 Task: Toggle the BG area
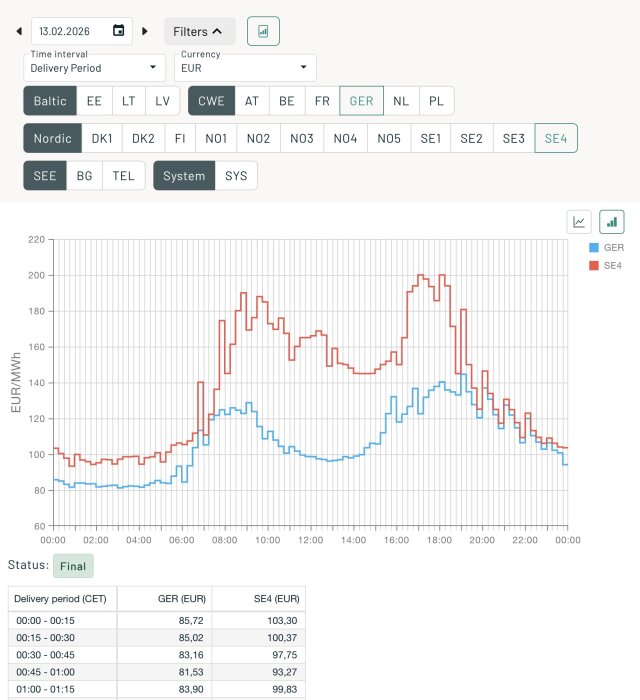pyautogui.click(x=84, y=176)
